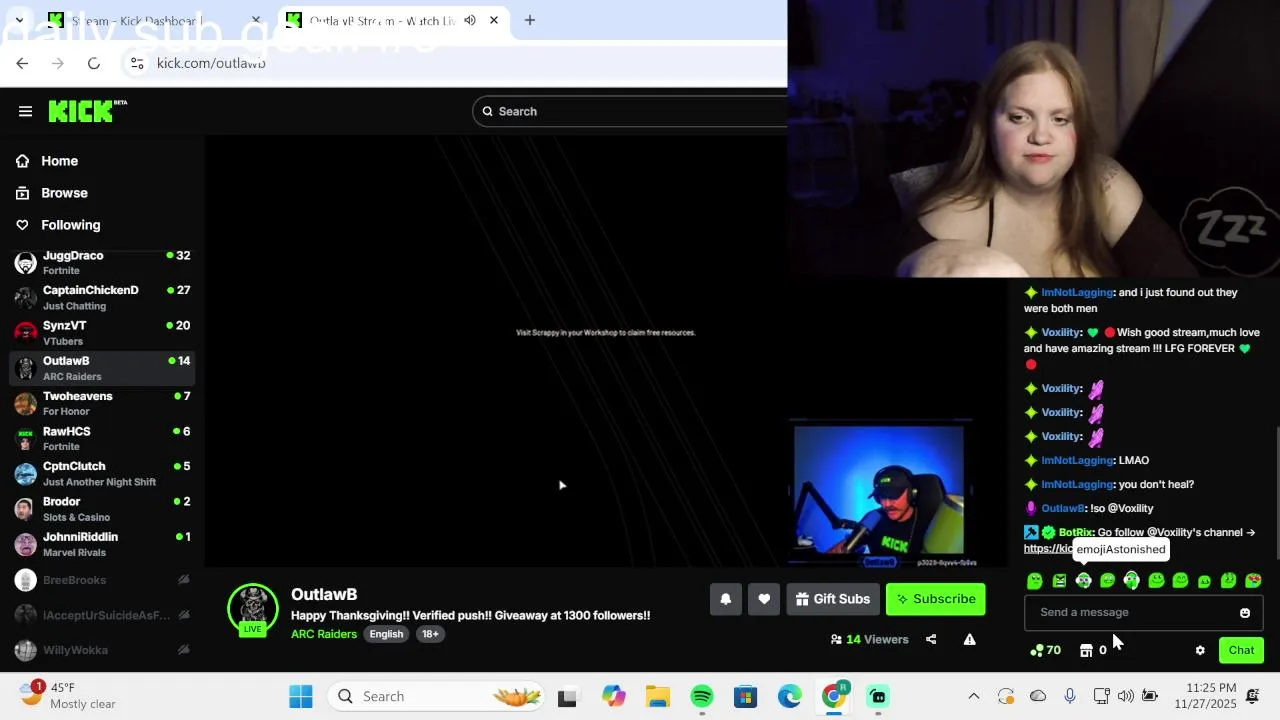This screenshot has height=720, width=1280.
Task: Insert the first green emote in quick bar
Action: pyautogui.click(x=1035, y=580)
